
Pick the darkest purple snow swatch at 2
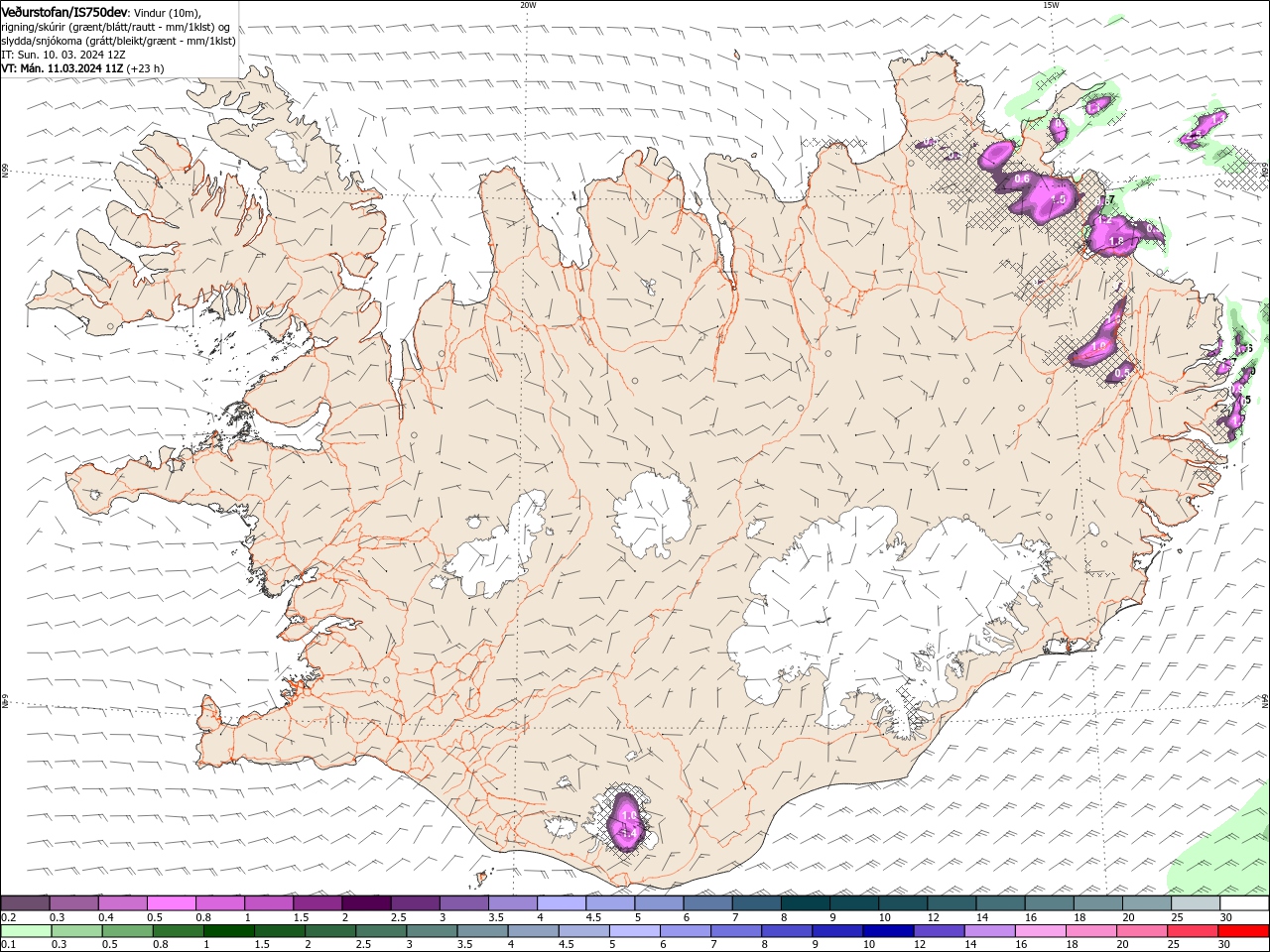[x=366, y=903]
